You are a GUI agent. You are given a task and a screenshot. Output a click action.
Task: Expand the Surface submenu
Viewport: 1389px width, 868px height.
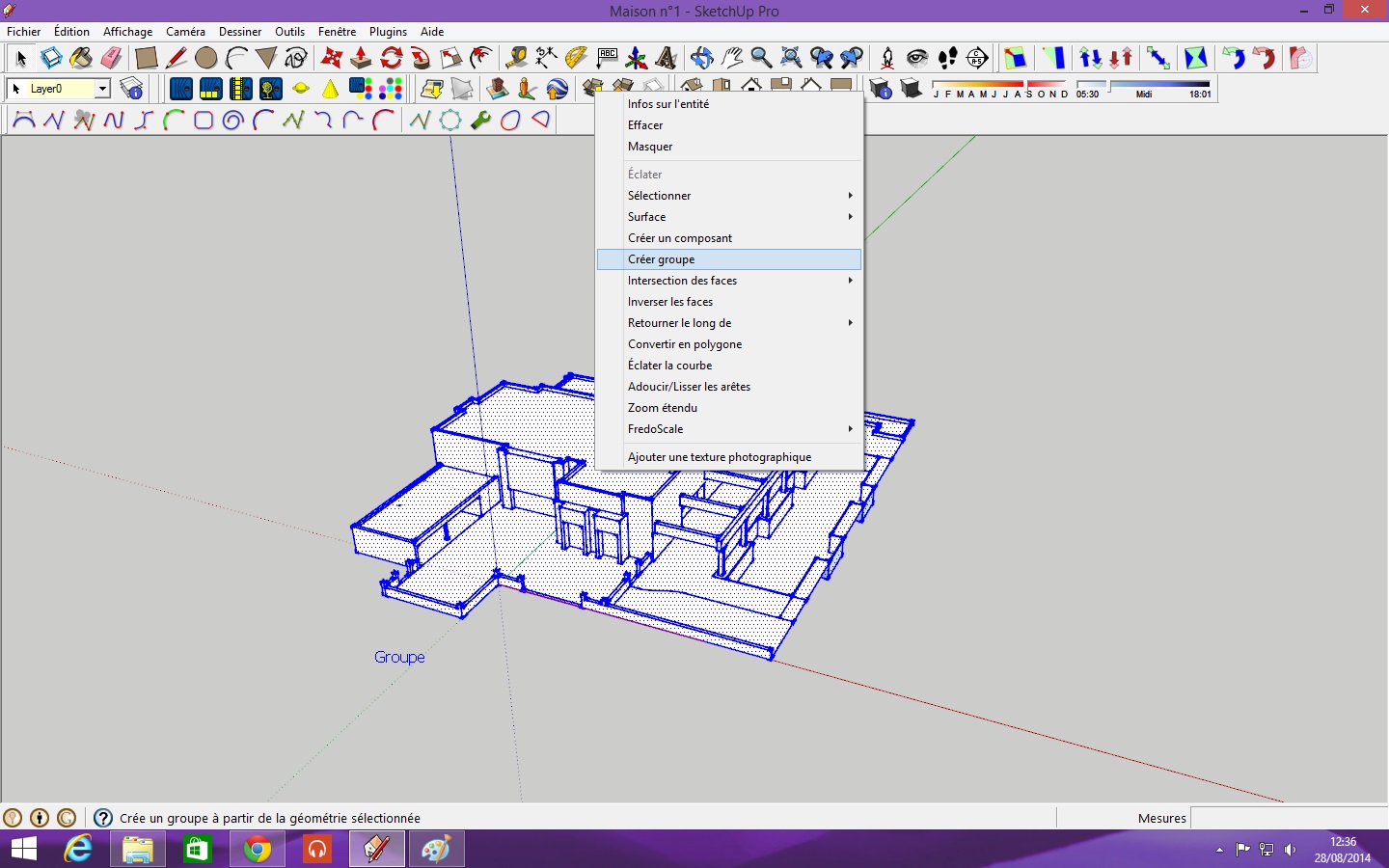coord(729,217)
